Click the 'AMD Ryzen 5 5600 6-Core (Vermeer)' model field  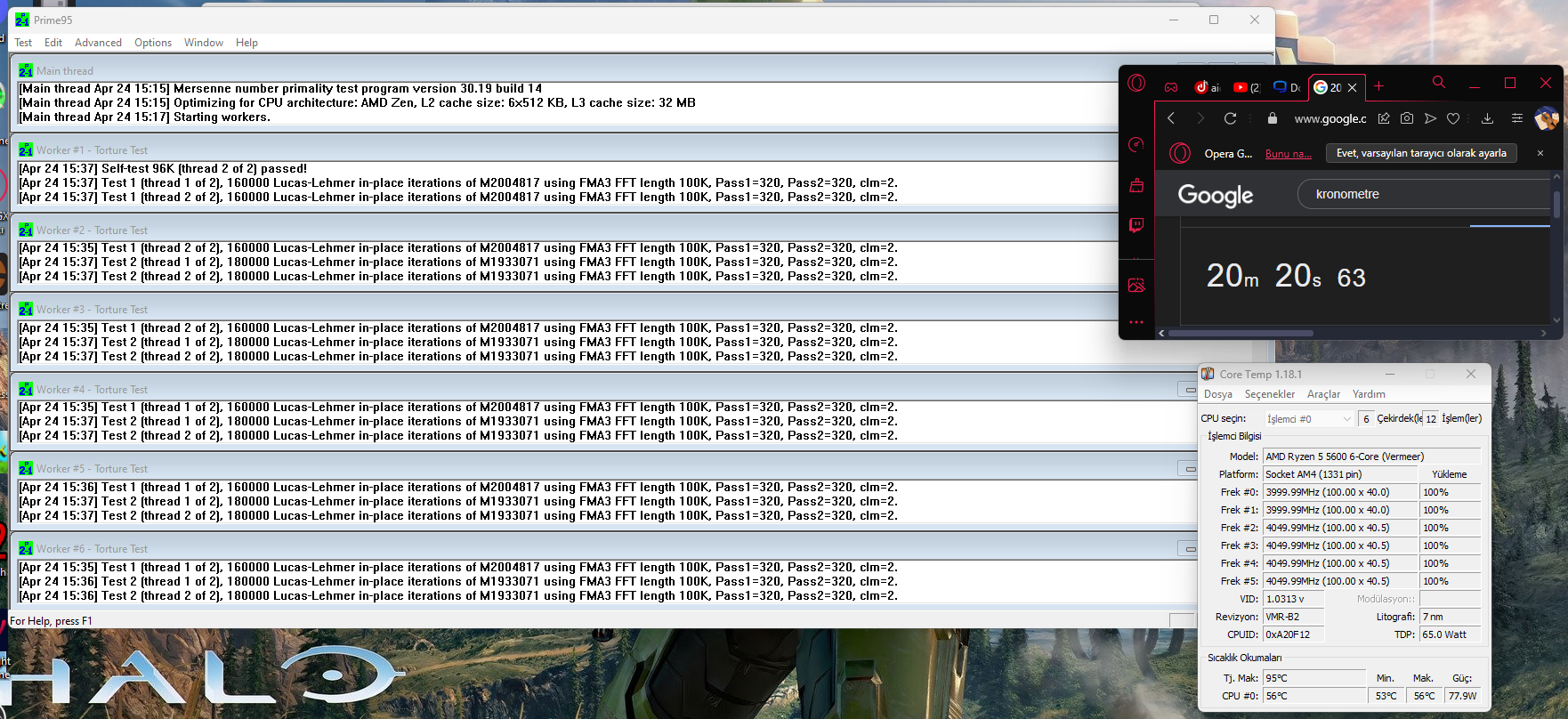click(x=1372, y=456)
